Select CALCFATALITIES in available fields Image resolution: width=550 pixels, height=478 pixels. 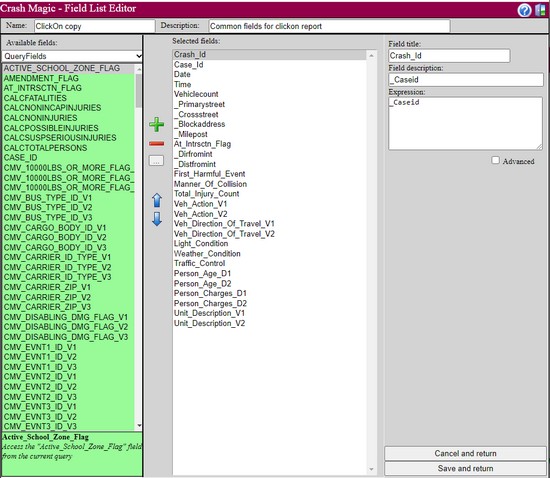pyautogui.click(x=68, y=98)
